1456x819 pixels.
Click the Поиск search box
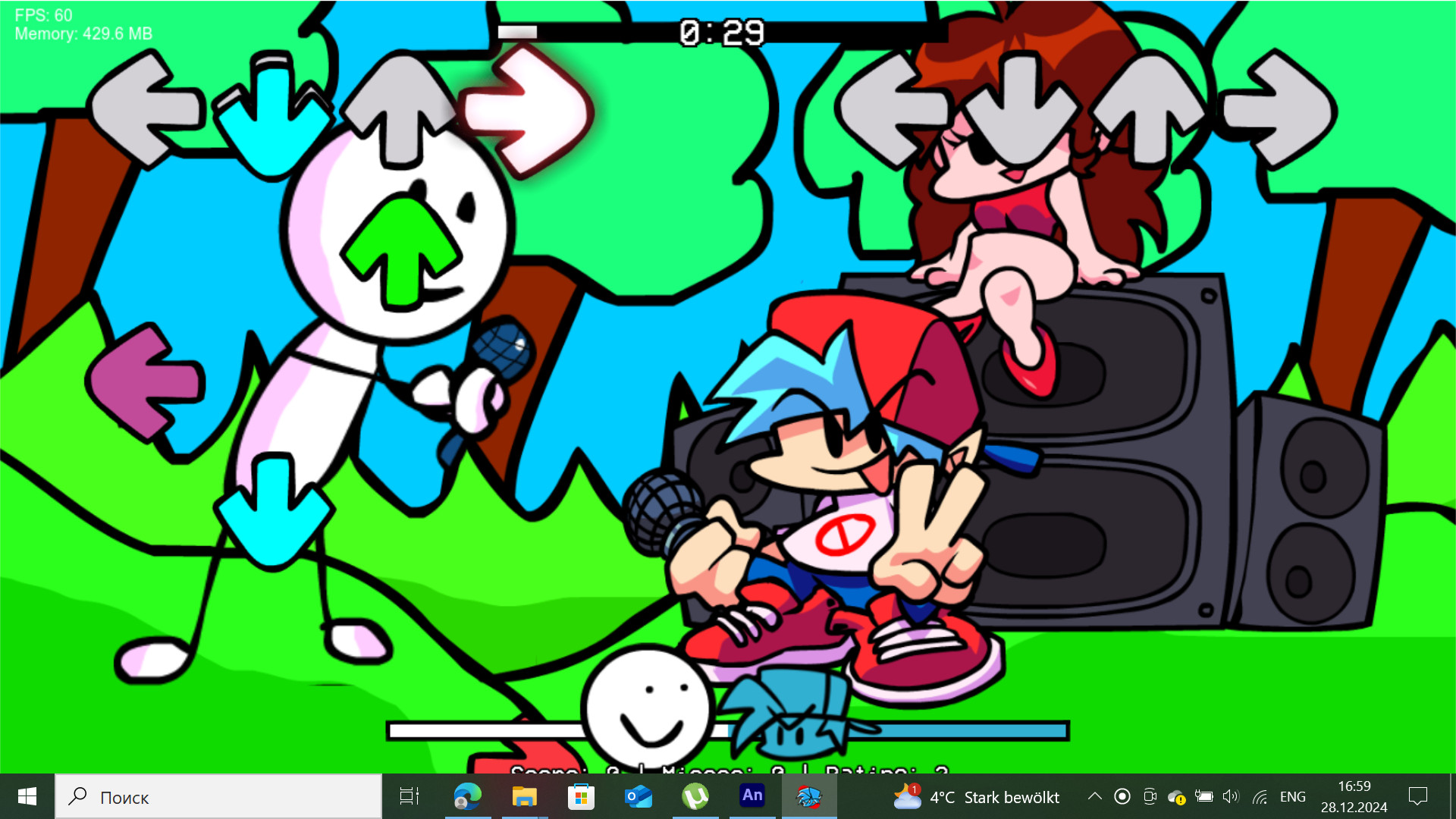(x=218, y=796)
